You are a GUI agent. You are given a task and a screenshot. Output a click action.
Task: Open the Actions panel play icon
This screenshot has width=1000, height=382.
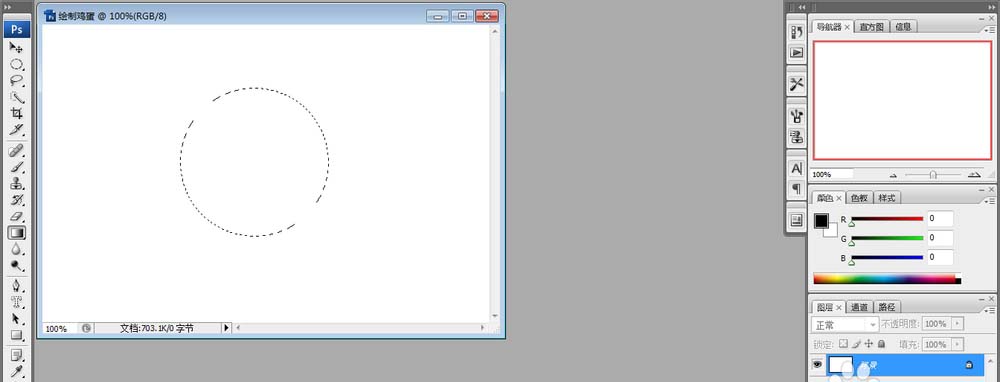pos(797,52)
